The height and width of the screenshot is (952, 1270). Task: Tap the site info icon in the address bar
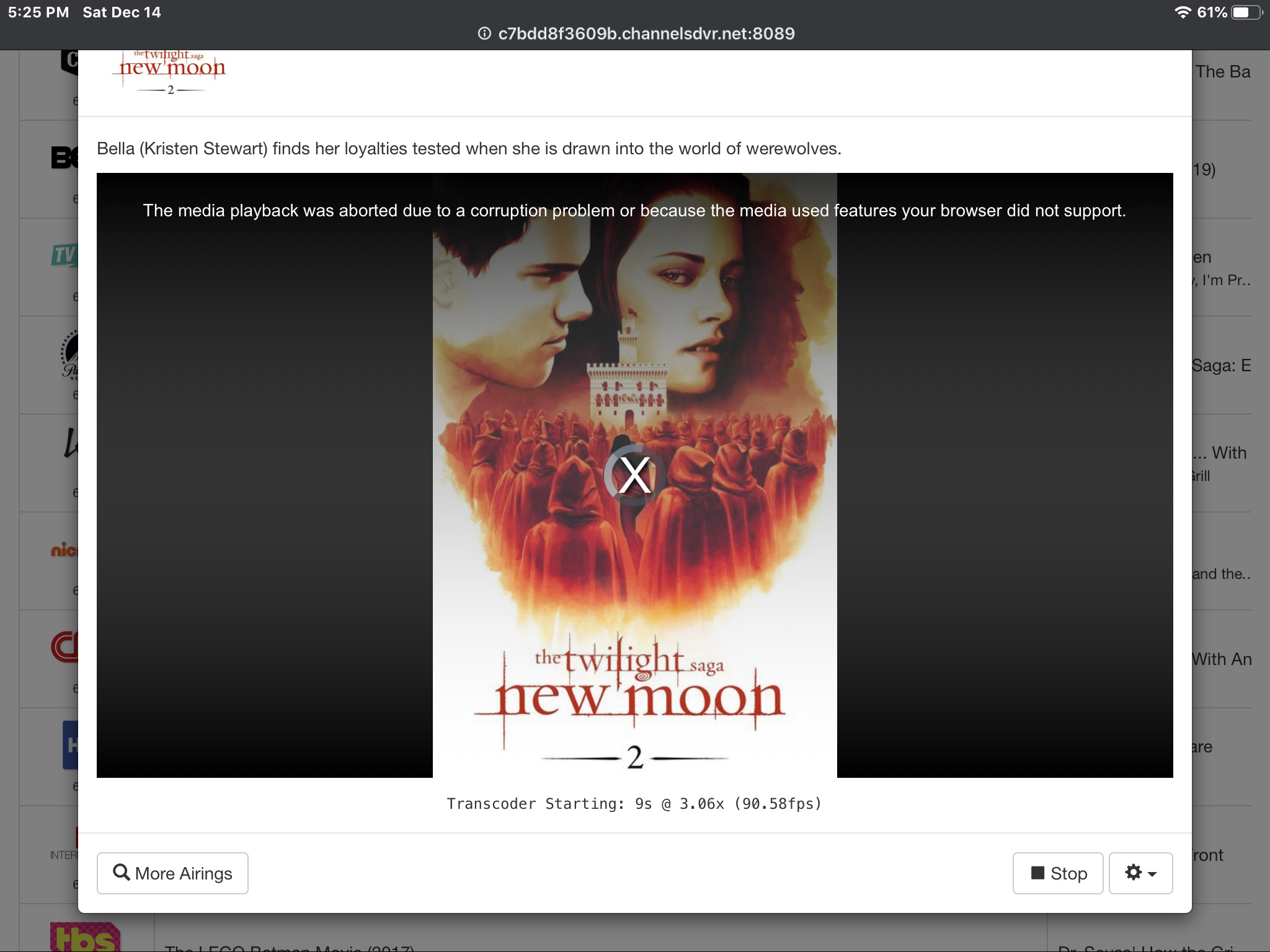[x=484, y=33]
